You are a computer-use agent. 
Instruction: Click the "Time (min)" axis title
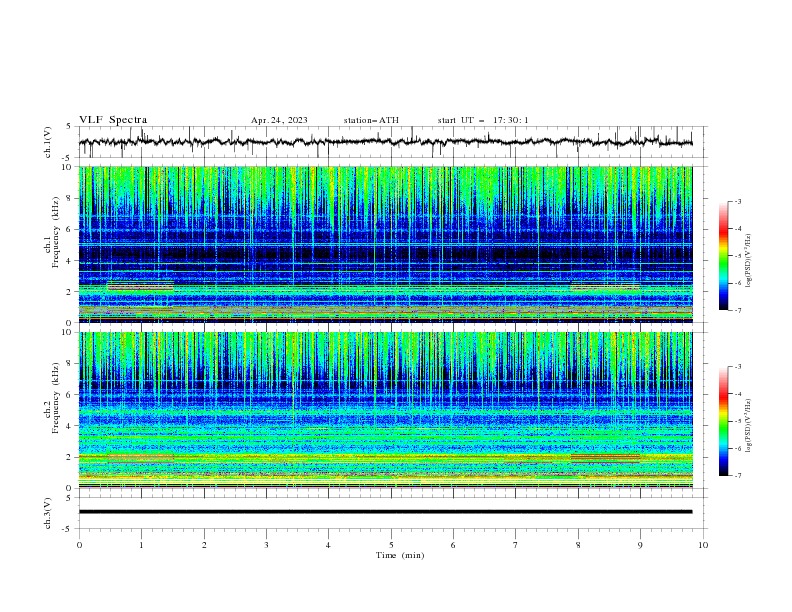(x=400, y=555)
